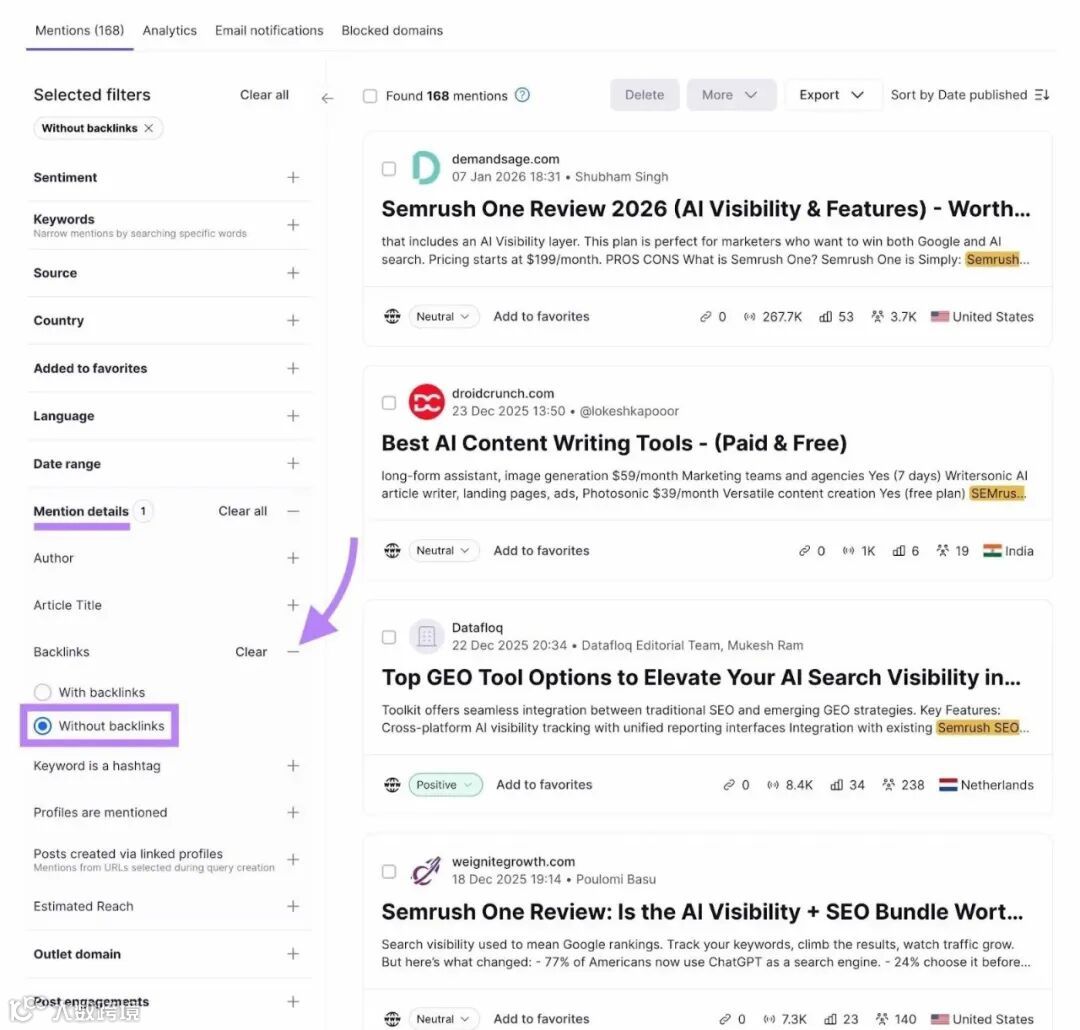Expand the Country filter
This screenshot has height=1030, width=1080.
coord(293,321)
